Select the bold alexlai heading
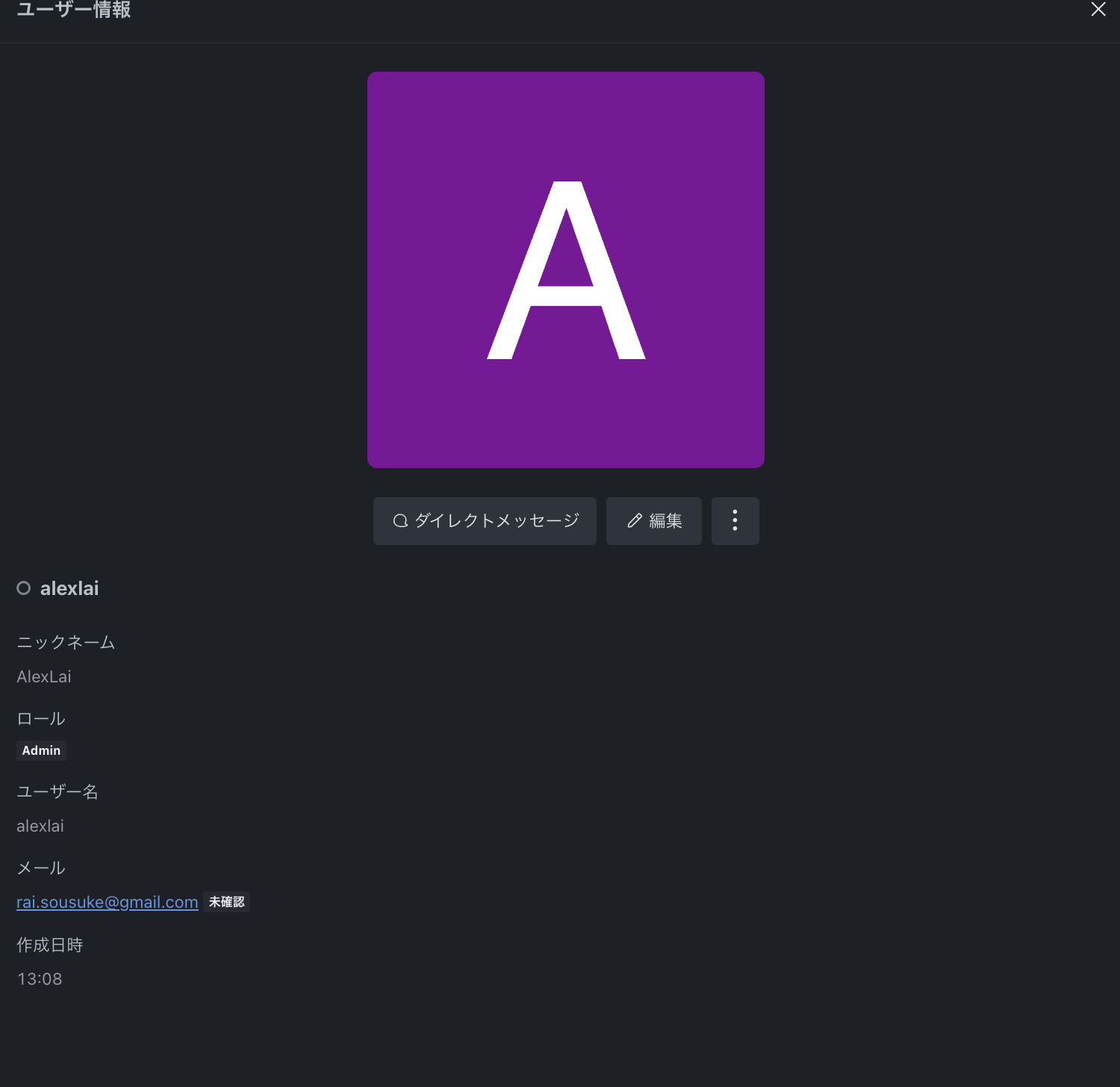The width and height of the screenshot is (1120, 1087). 69,588
